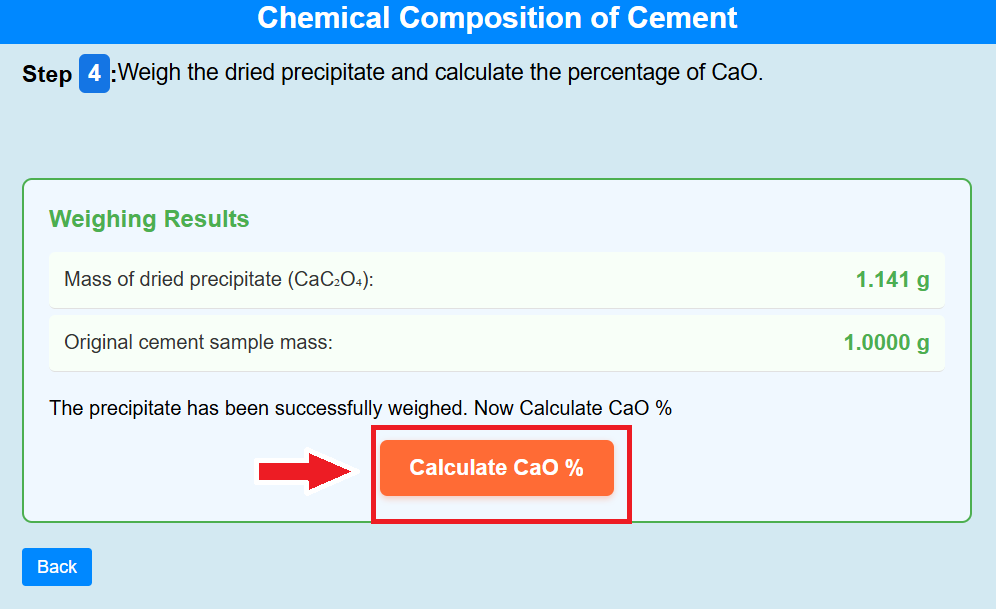
Task: Click the Chemical Composition of Cement title
Action: click(497, 18)
